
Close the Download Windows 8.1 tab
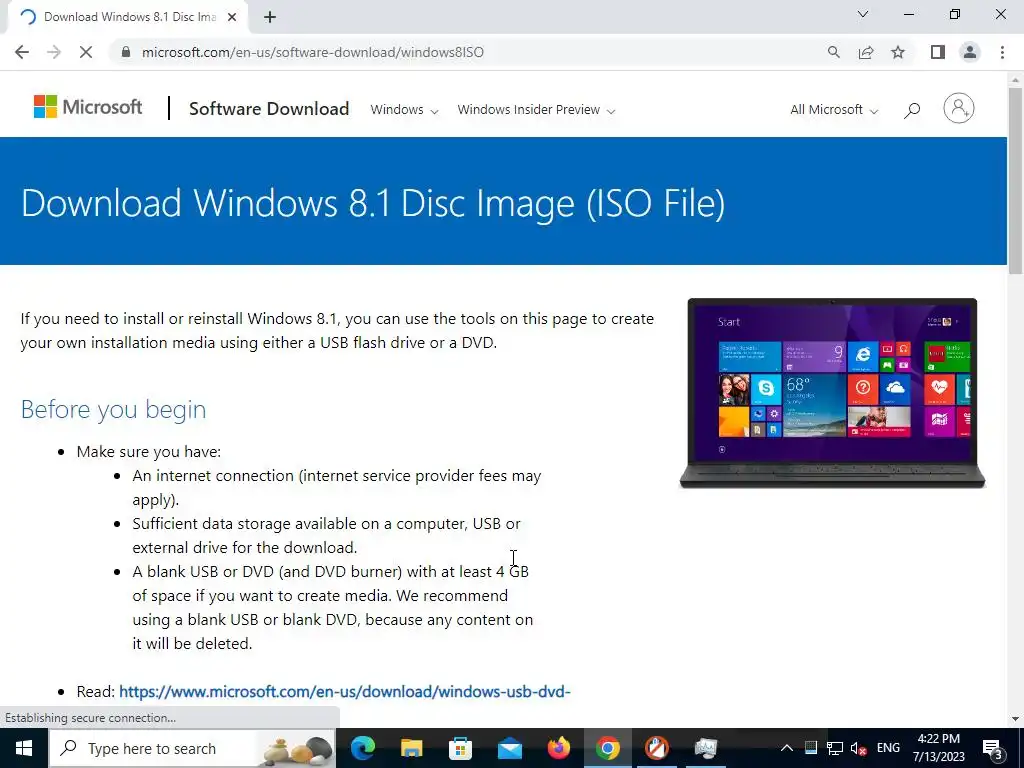pyautogui.click(x=232, y=17)
